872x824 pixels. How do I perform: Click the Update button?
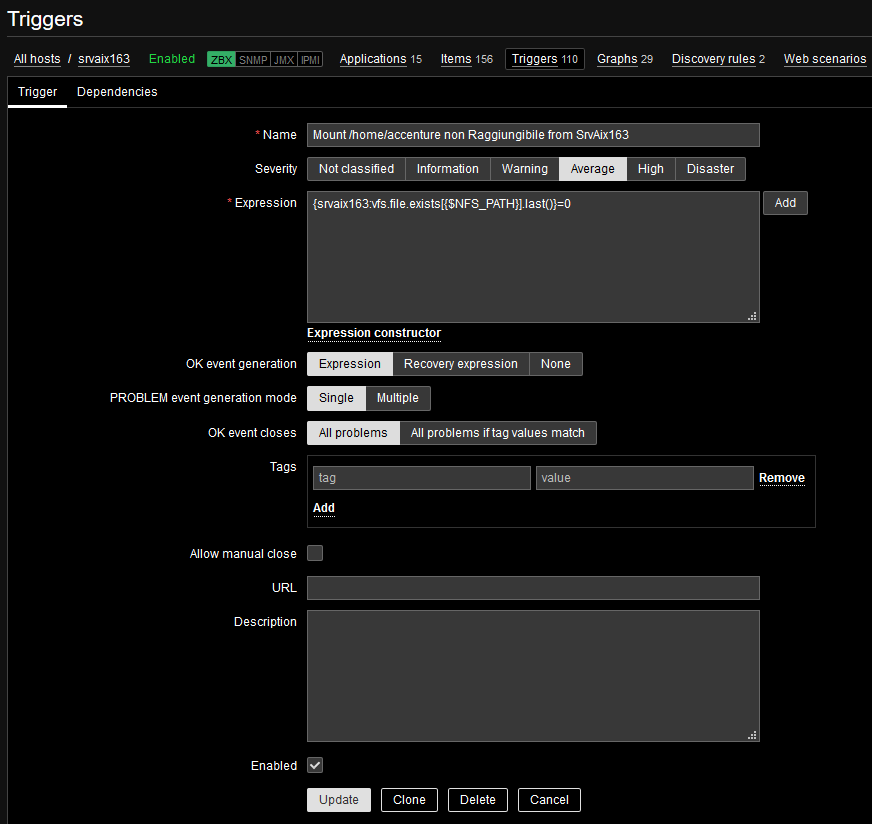[x=339, y=800]
